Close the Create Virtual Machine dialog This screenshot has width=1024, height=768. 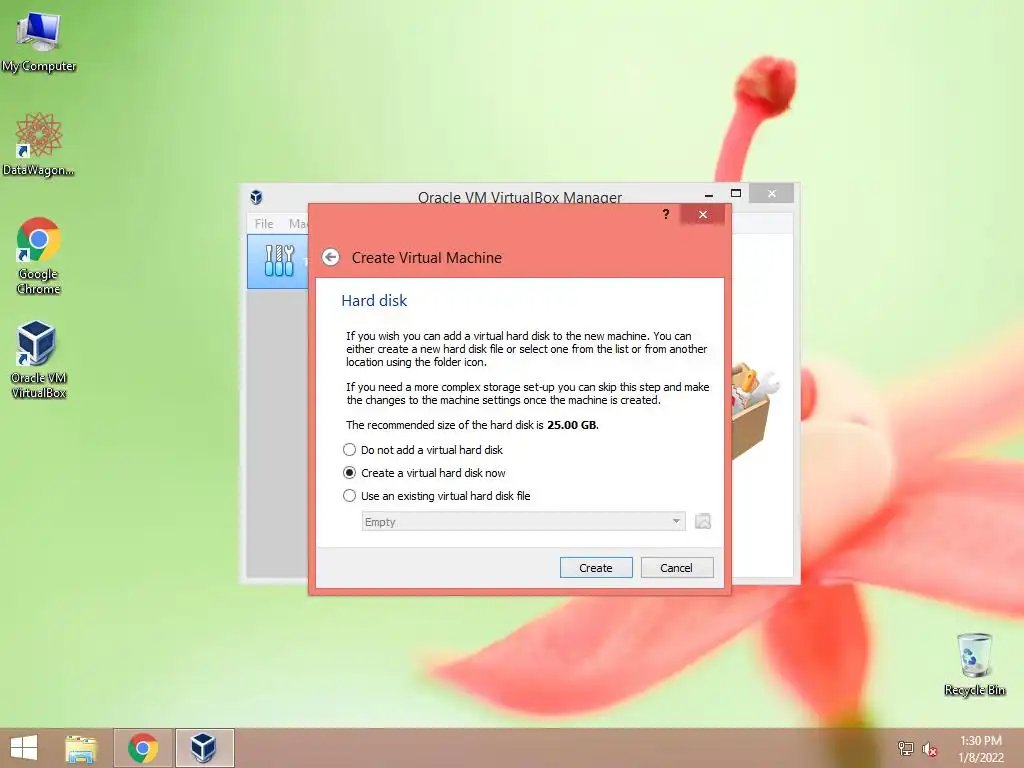(702, 214)
